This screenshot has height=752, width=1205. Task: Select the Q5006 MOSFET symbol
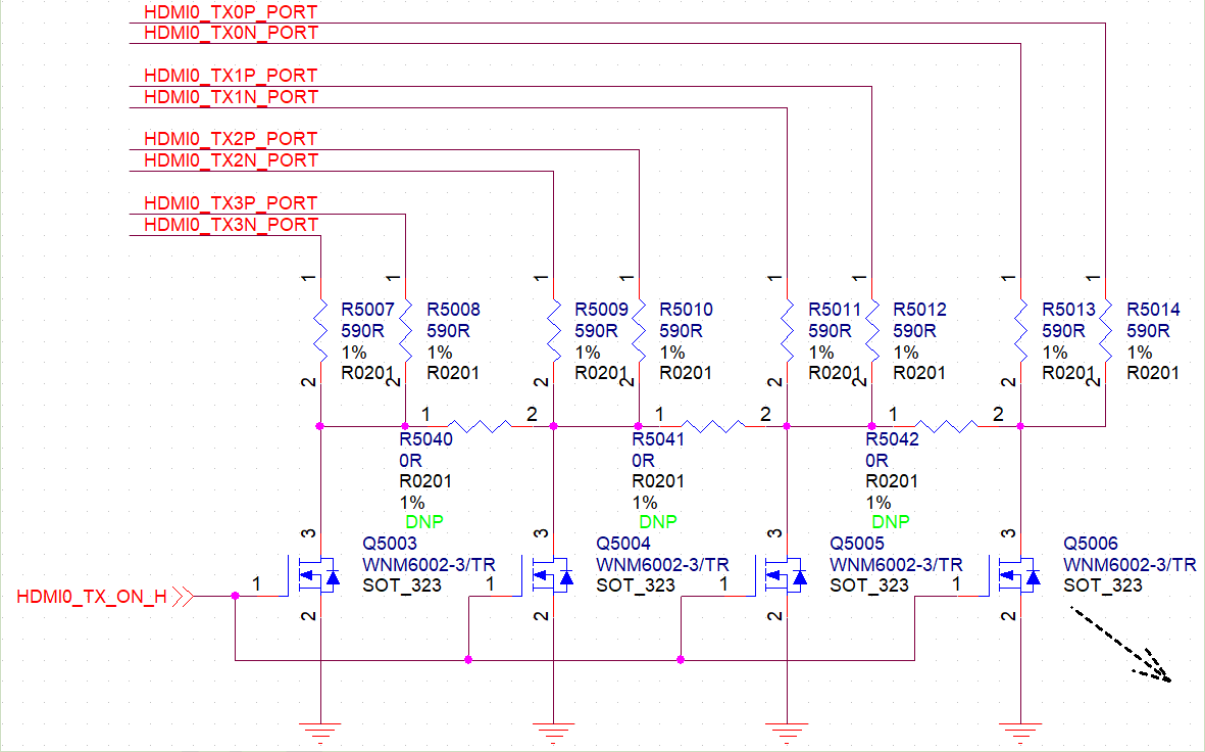(1014, 577)
